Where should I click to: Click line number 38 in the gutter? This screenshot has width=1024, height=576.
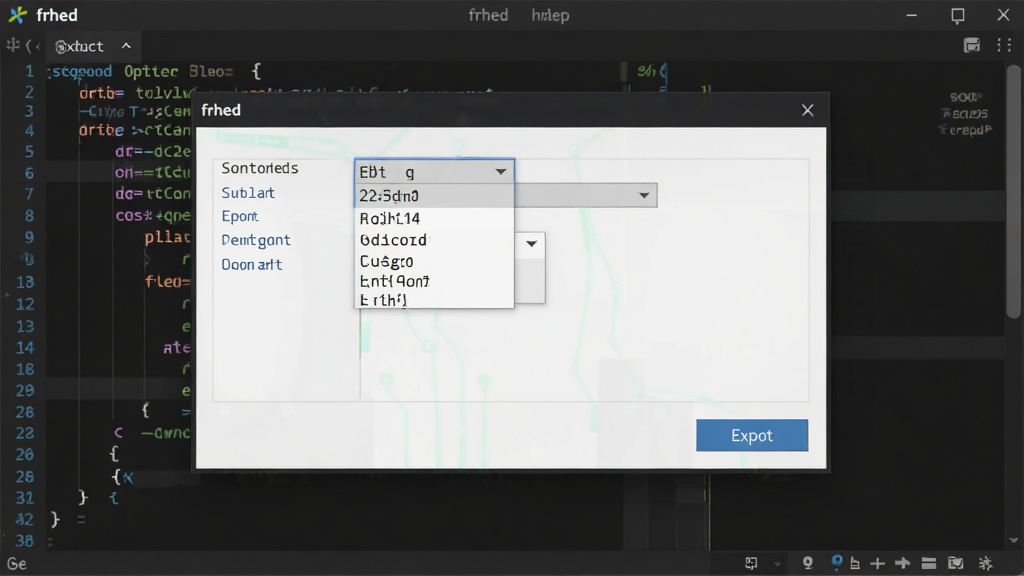pyautogui.click(x=25, y=541)
